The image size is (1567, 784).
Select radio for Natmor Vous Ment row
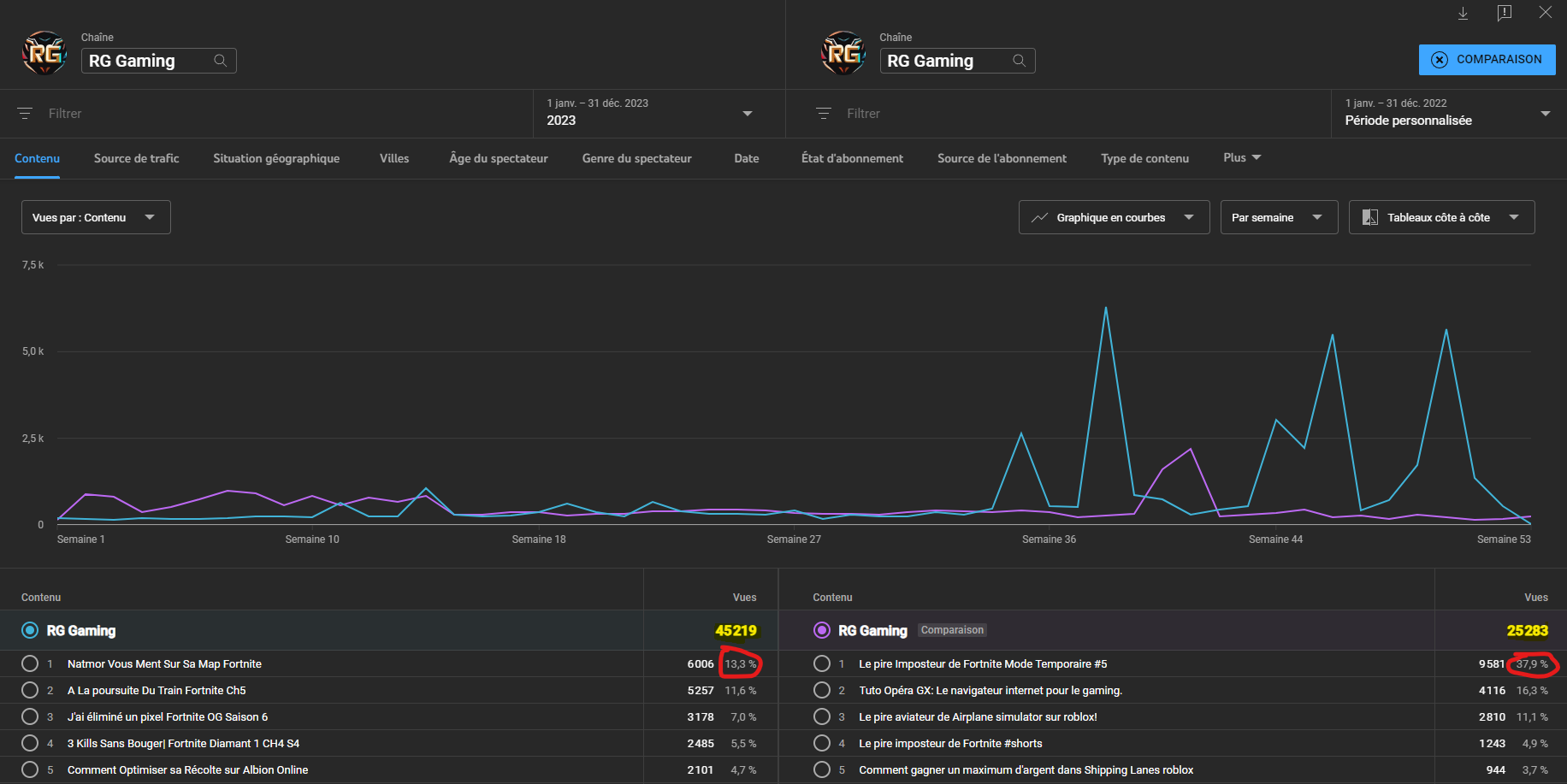coord(30,664)
